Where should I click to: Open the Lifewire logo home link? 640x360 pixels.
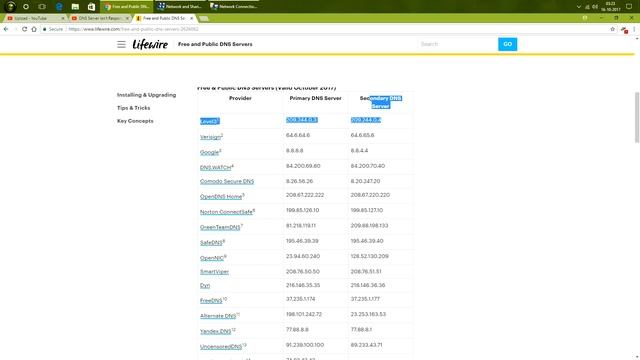coord(150,44)
